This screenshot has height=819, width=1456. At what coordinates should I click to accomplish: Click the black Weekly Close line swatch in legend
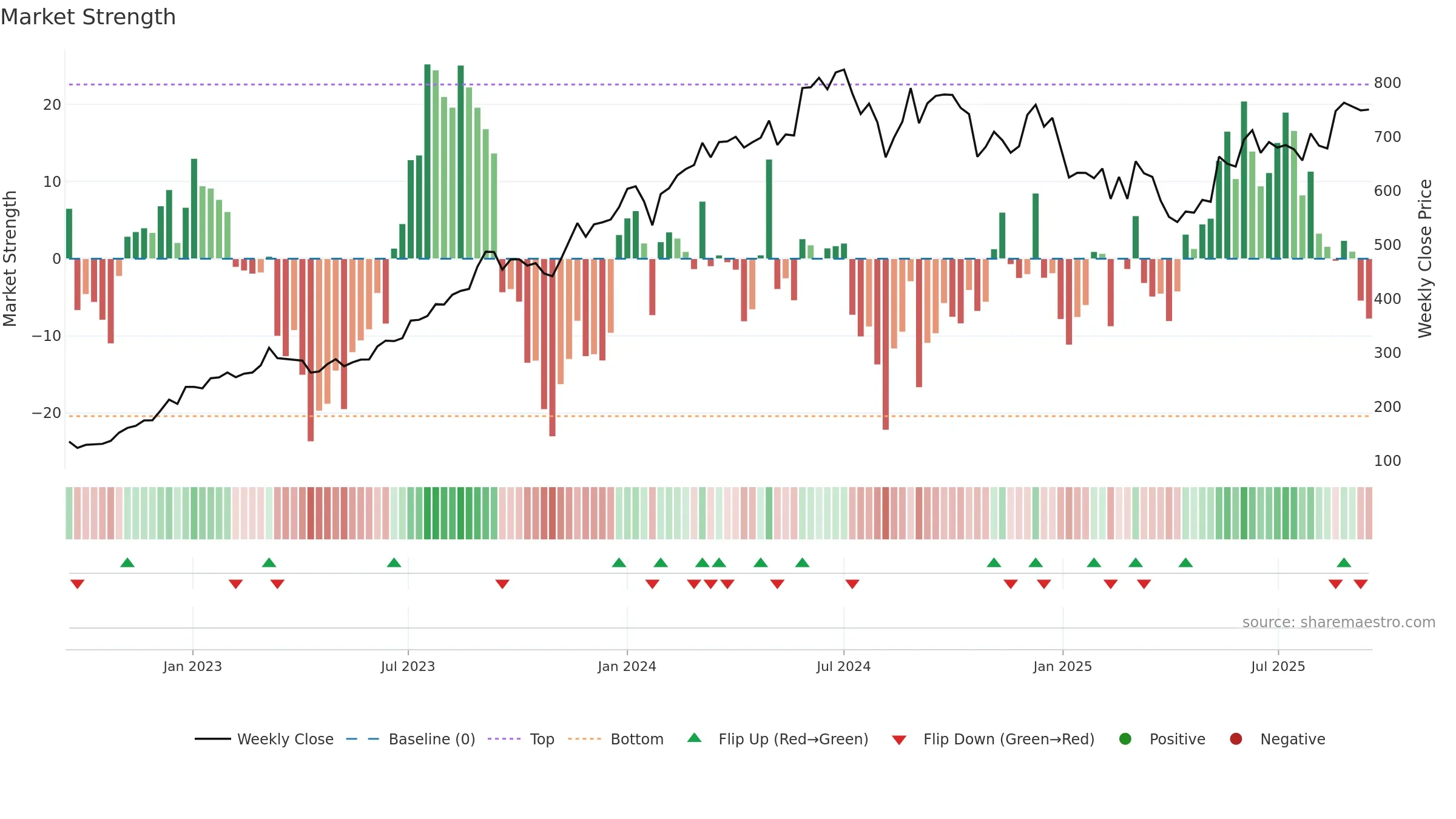click(213, 739)
